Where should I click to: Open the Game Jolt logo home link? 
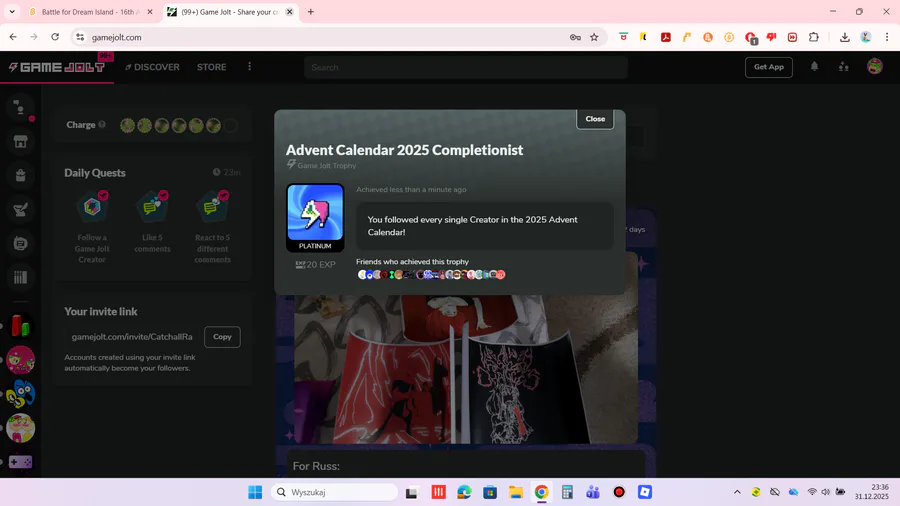pyautogui.click(x=57, y=67)
